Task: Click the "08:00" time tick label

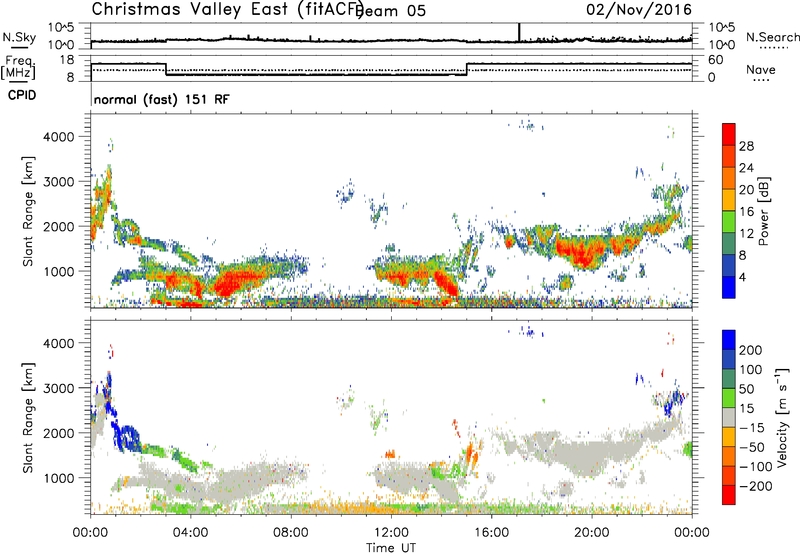Action: [x=291, y=533]
